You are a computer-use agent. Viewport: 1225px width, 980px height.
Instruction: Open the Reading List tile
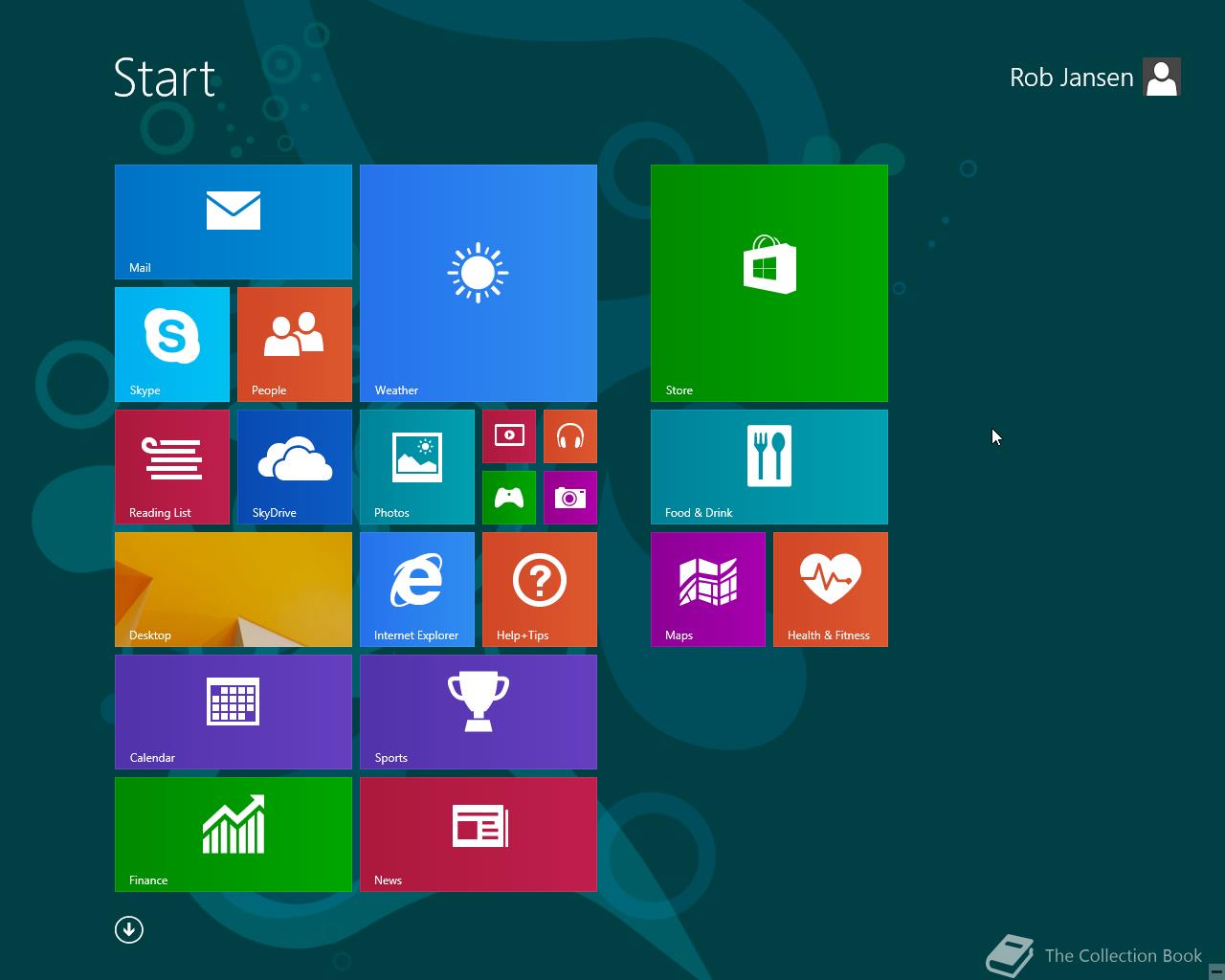[172, 467]
